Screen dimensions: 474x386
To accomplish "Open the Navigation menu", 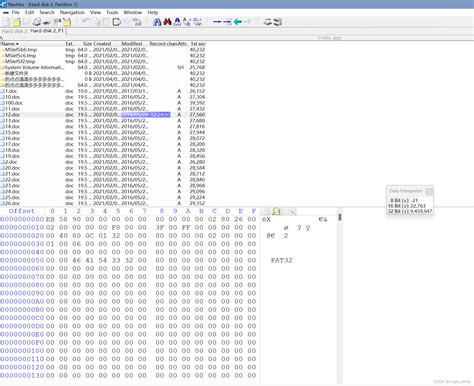I will (72, 12).
